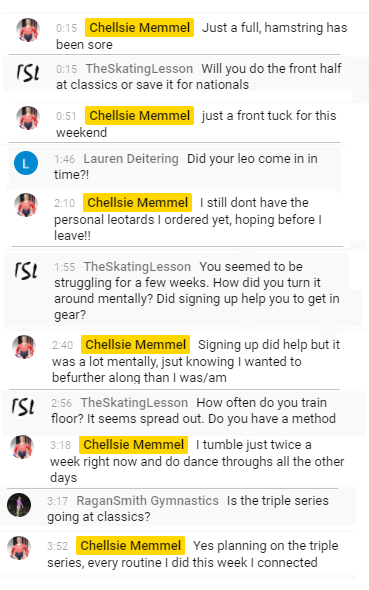Screen dimensions: 369x590
Task: Jump to 3:52 timestamp
Action: click(58, 546)
